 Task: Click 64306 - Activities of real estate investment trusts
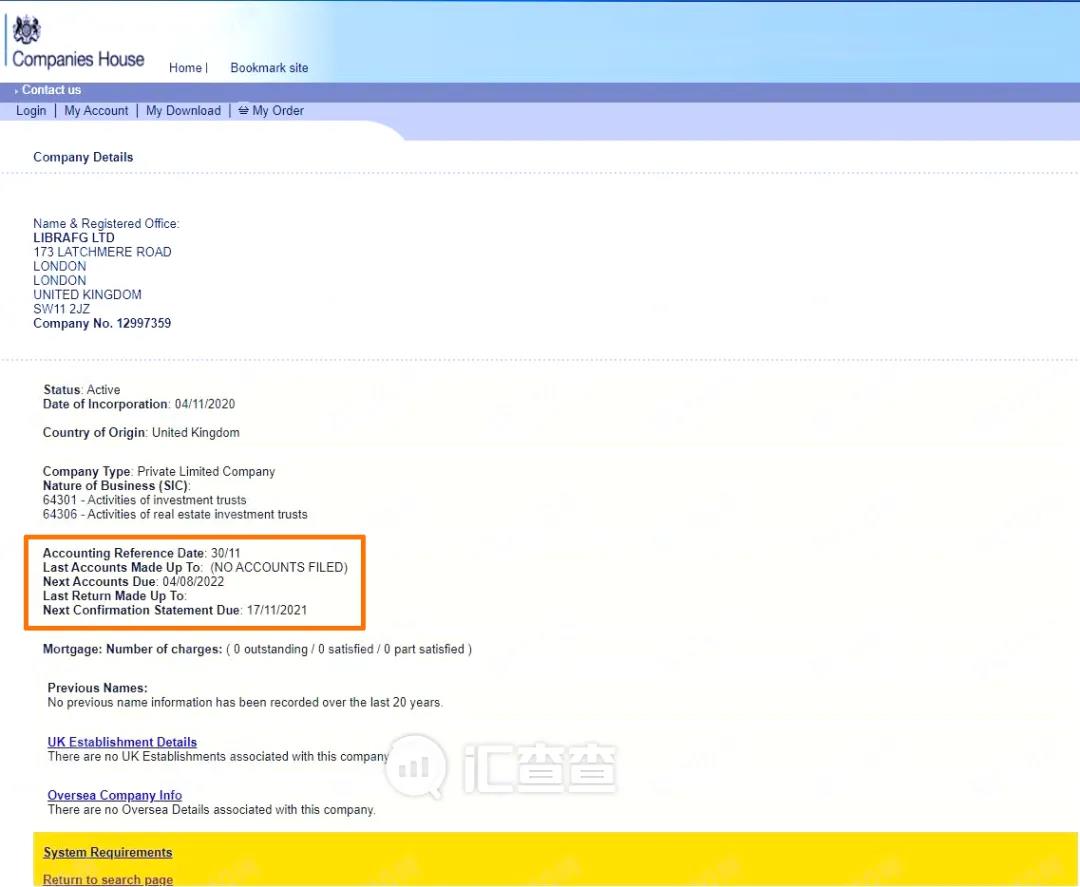click(x=175, y=514)
